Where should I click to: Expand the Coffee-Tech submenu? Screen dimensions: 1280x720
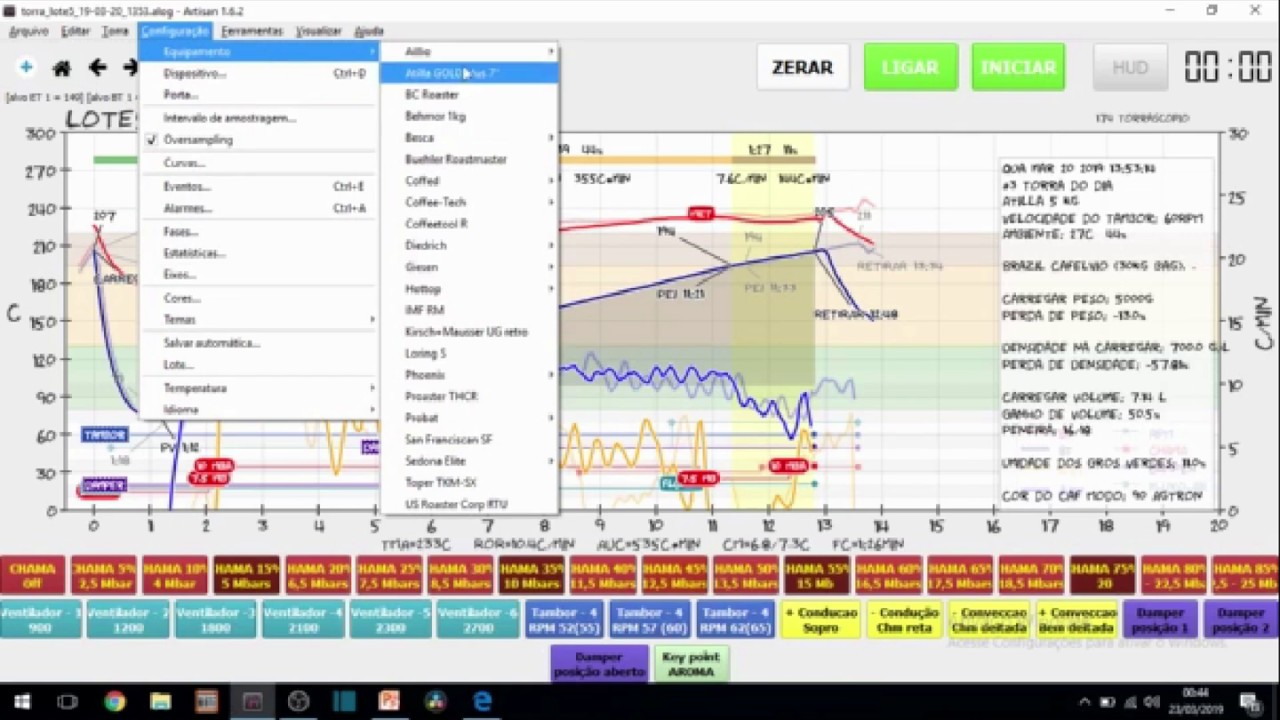[x=469, y=202]
